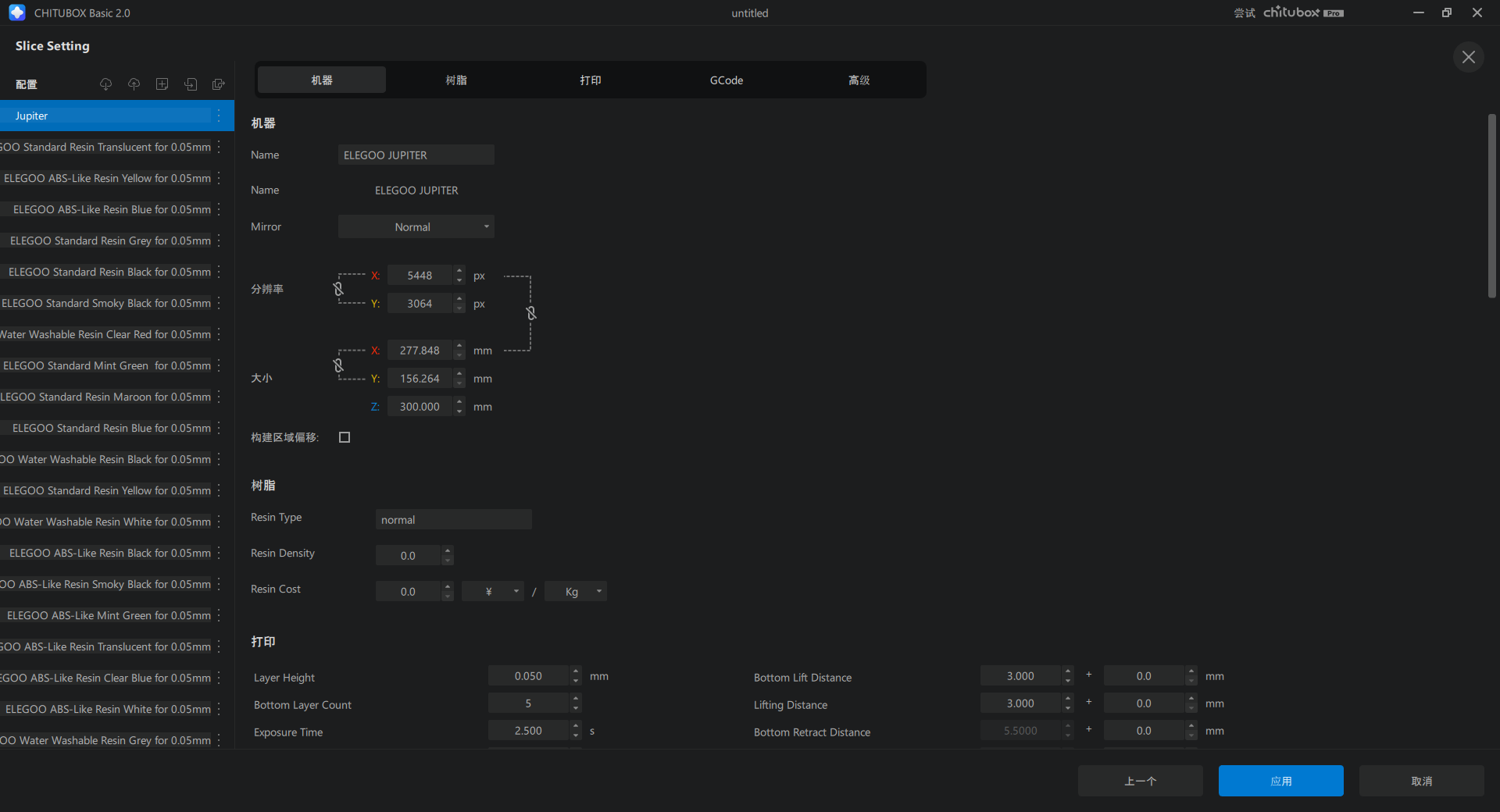Increase Lifting Distance second 0.0 stepper

coord(1191,699)
